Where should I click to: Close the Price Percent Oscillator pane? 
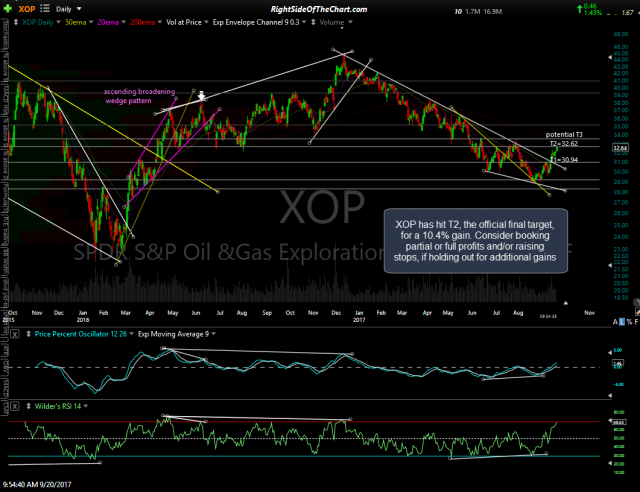coord(15,334)
